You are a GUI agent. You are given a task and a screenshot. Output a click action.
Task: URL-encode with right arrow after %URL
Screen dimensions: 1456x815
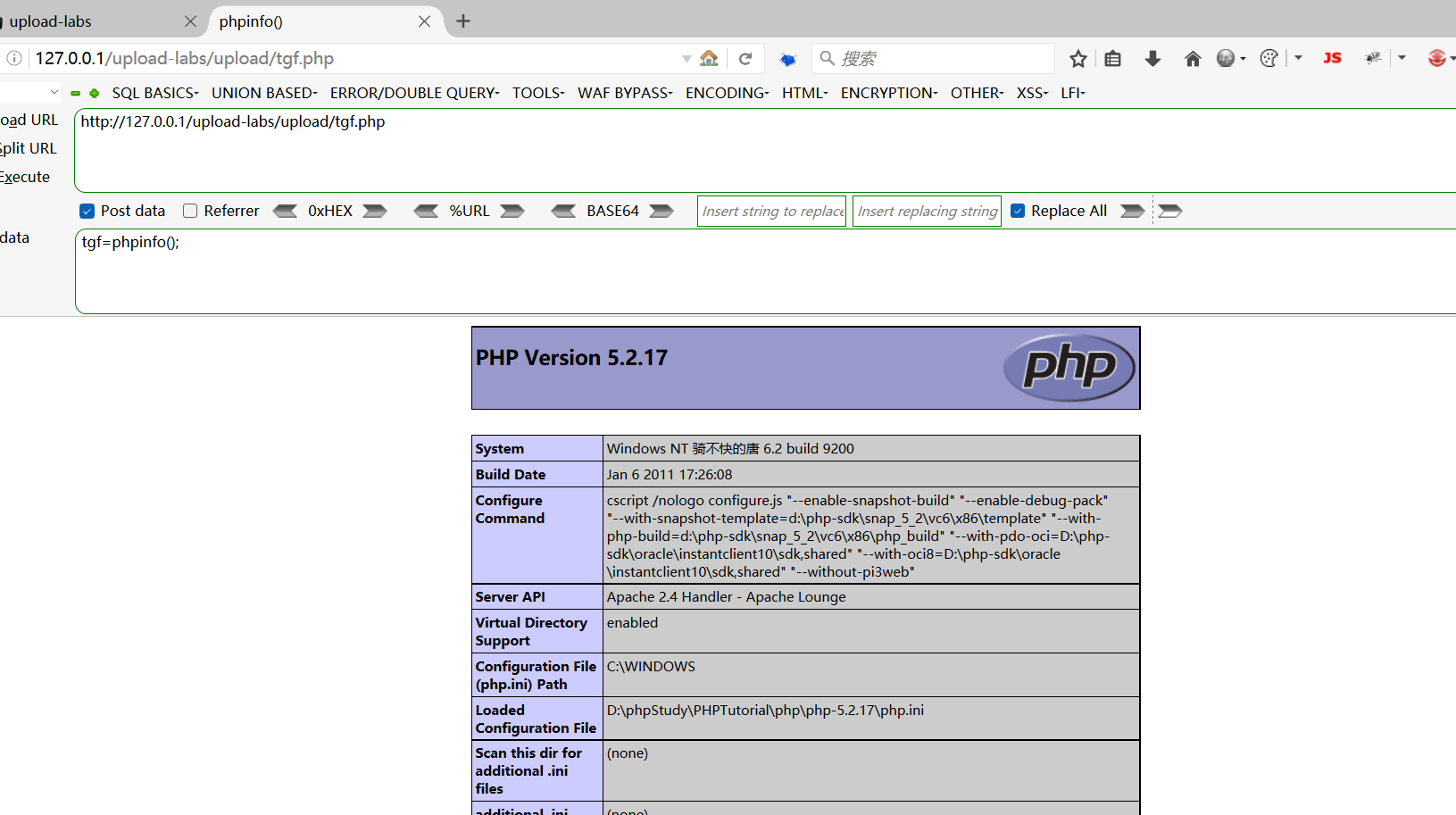tap(512, 211)
